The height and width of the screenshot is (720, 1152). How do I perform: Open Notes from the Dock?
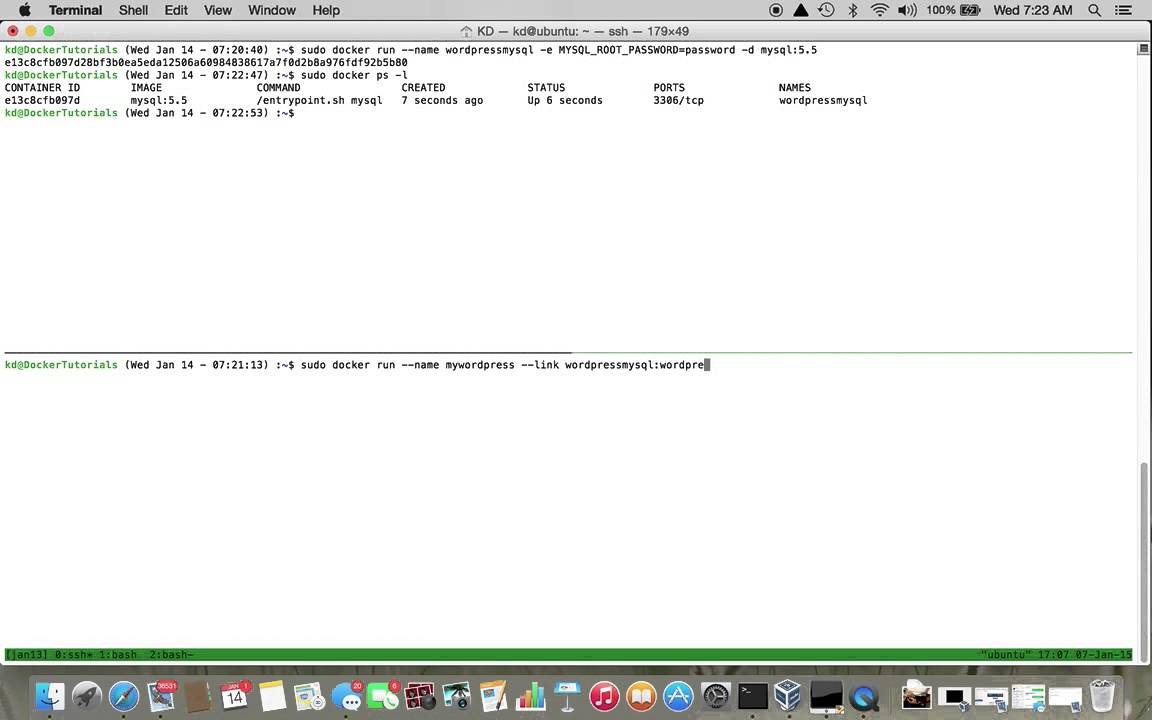272,696
